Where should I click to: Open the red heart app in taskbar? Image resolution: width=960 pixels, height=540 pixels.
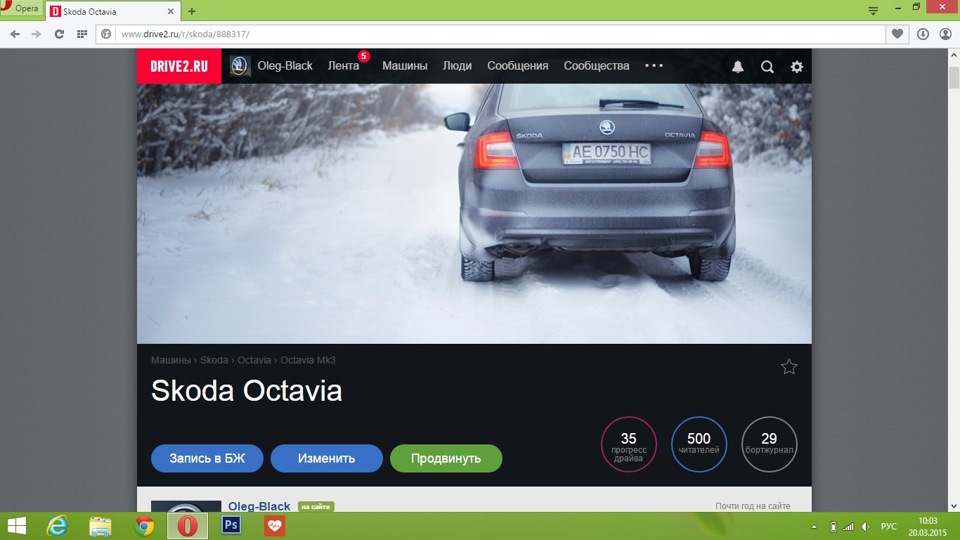pyautogui.click(x=274, y=525)
